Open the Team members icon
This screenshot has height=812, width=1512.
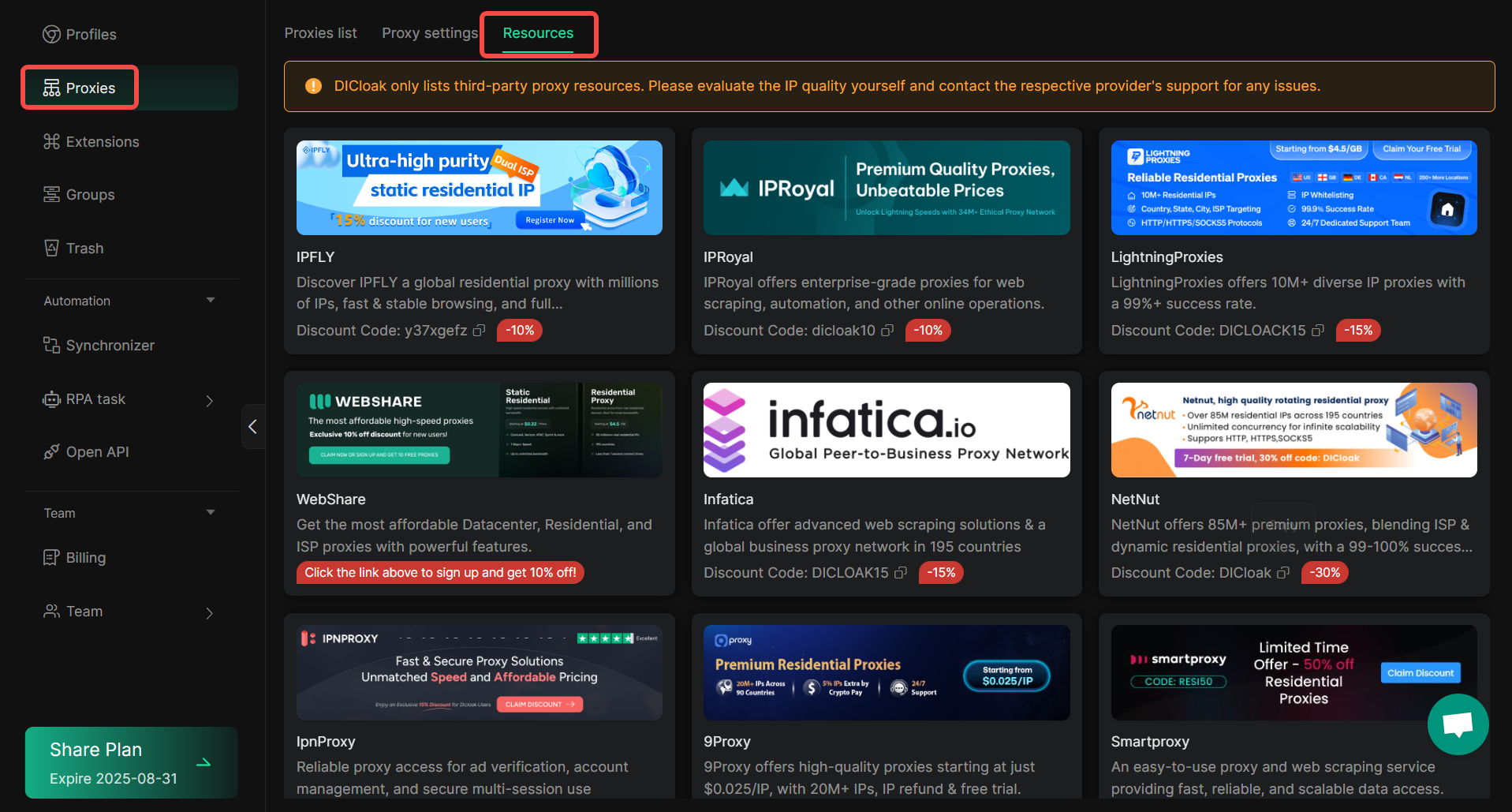[51, 612]
